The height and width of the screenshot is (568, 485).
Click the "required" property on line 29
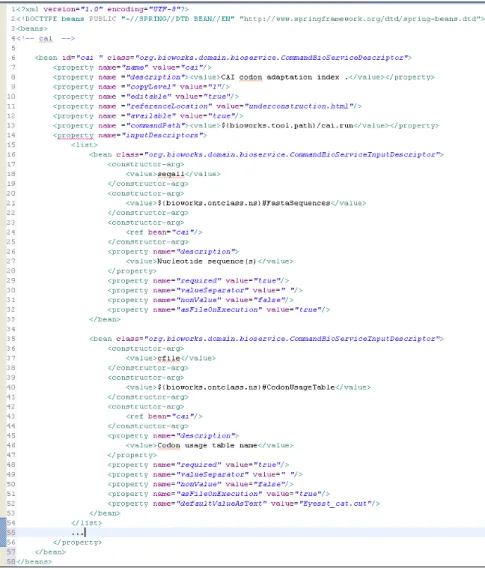pos(198,281)
